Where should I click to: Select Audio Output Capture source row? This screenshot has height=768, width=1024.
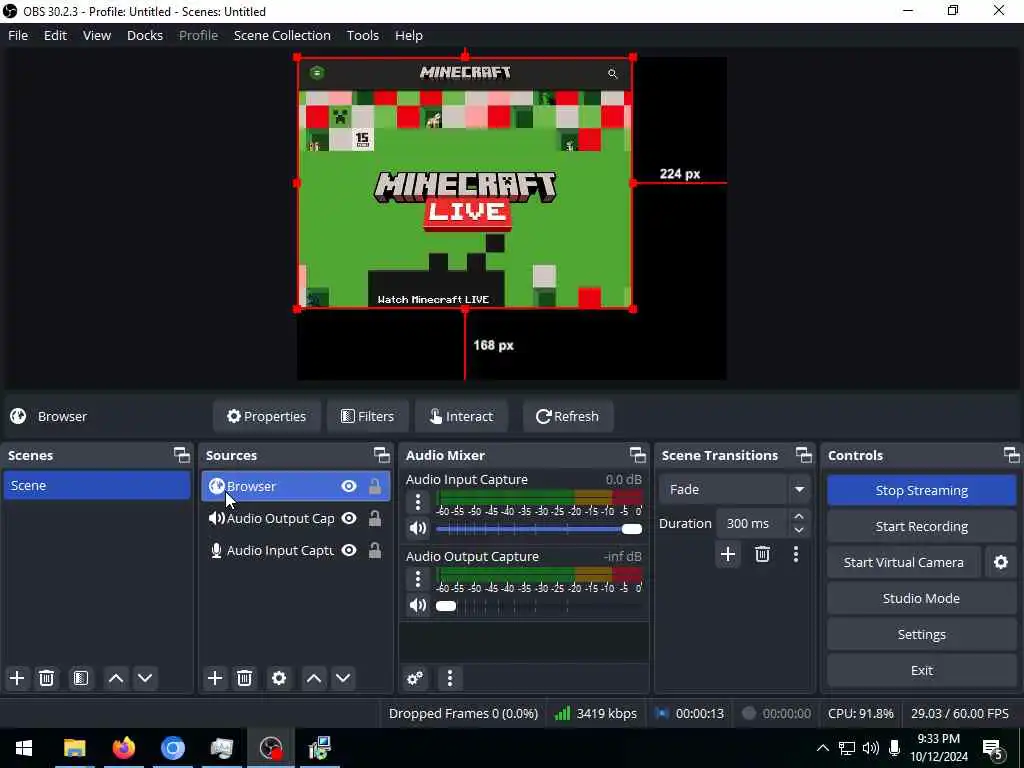(296, 518)
